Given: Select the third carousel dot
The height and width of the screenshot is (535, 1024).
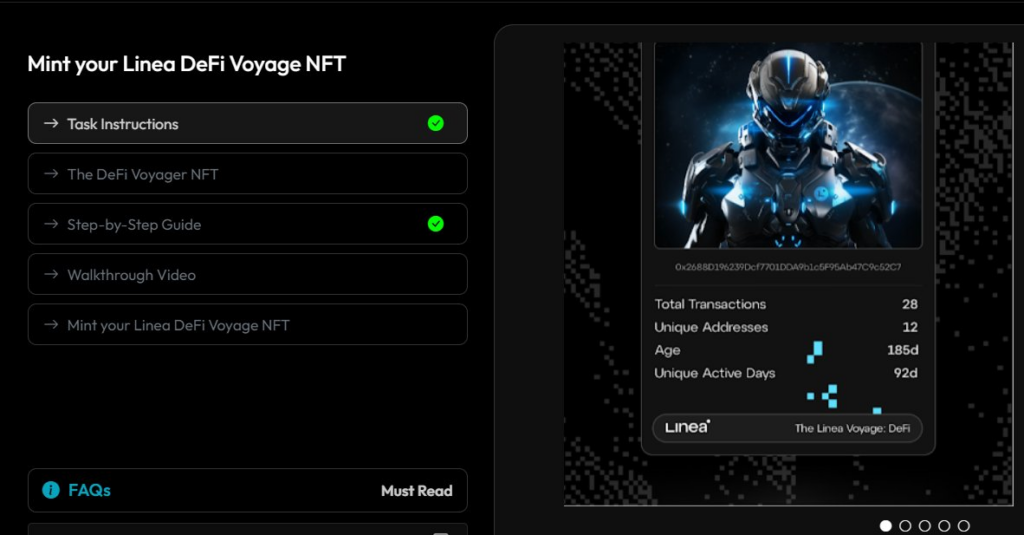Looking at the screenshot, I should click(925, 525).
